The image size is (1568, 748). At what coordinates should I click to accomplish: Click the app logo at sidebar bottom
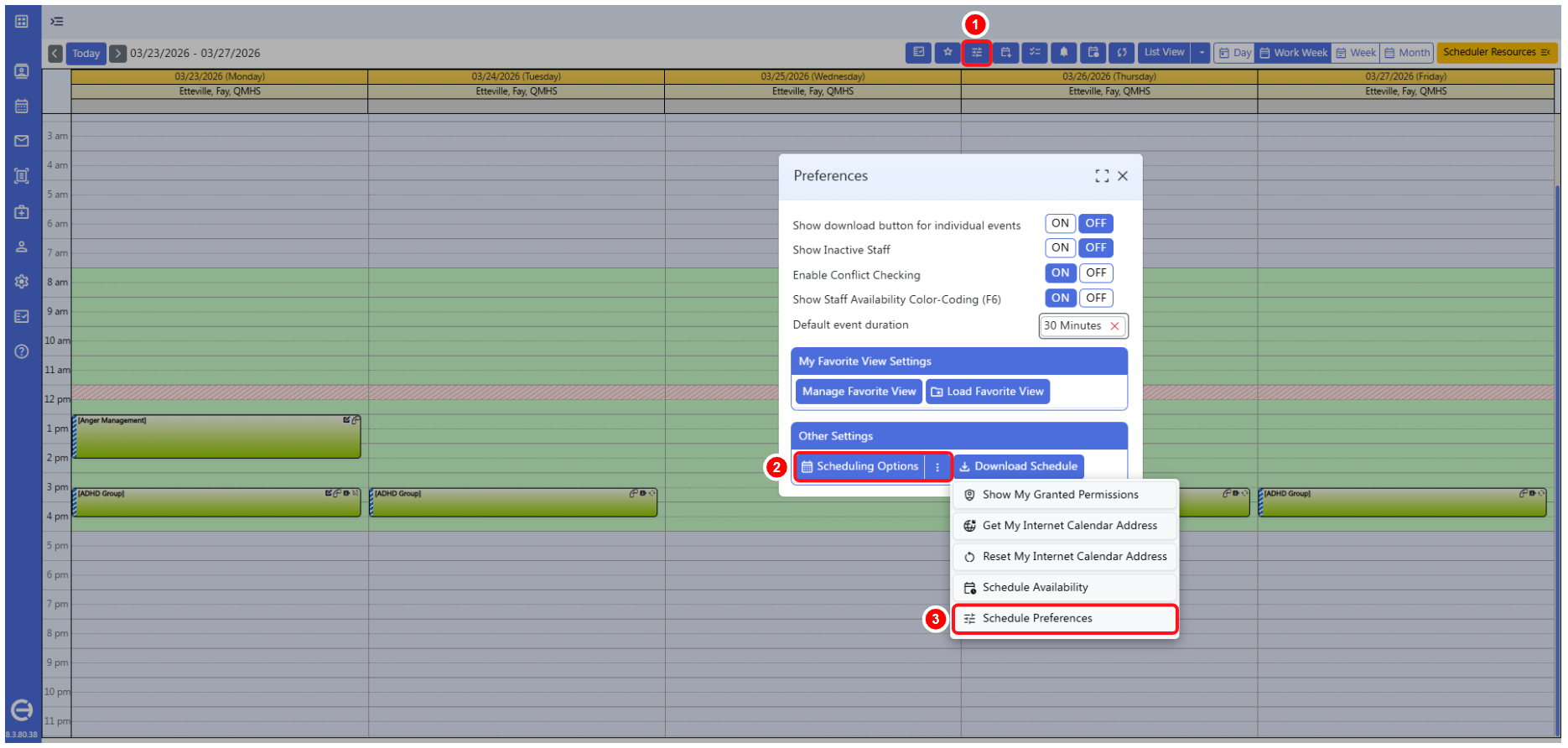coord(22,710)
